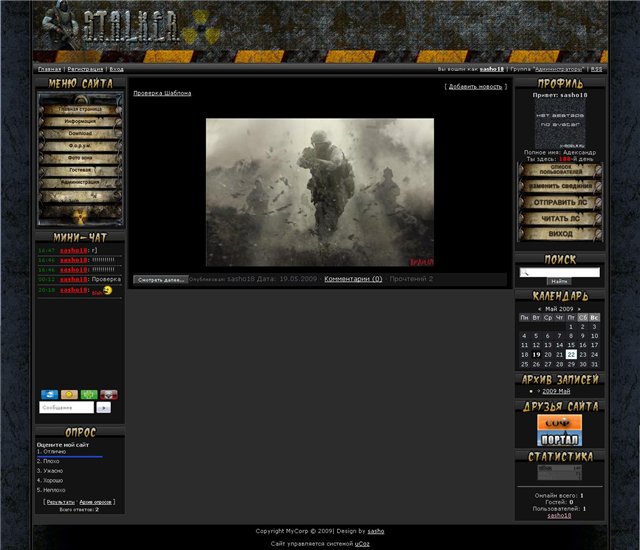Click 'Изменить сведения' profile button

pyautogui.click(x=560, y=186)
